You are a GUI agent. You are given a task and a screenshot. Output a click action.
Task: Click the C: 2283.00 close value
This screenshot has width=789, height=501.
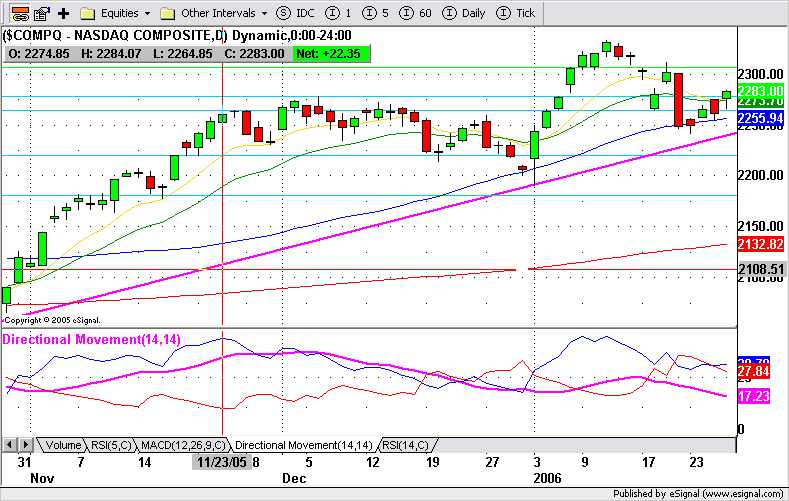tap(255, 54)
